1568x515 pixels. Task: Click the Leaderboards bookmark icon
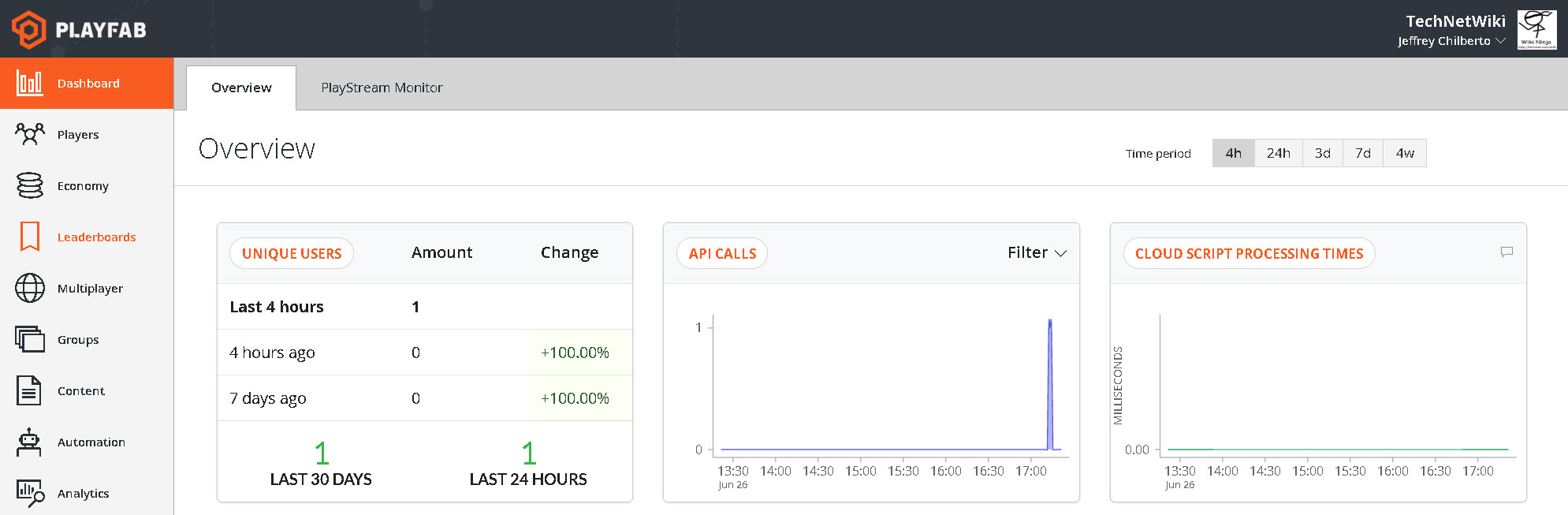click(30, 237)
